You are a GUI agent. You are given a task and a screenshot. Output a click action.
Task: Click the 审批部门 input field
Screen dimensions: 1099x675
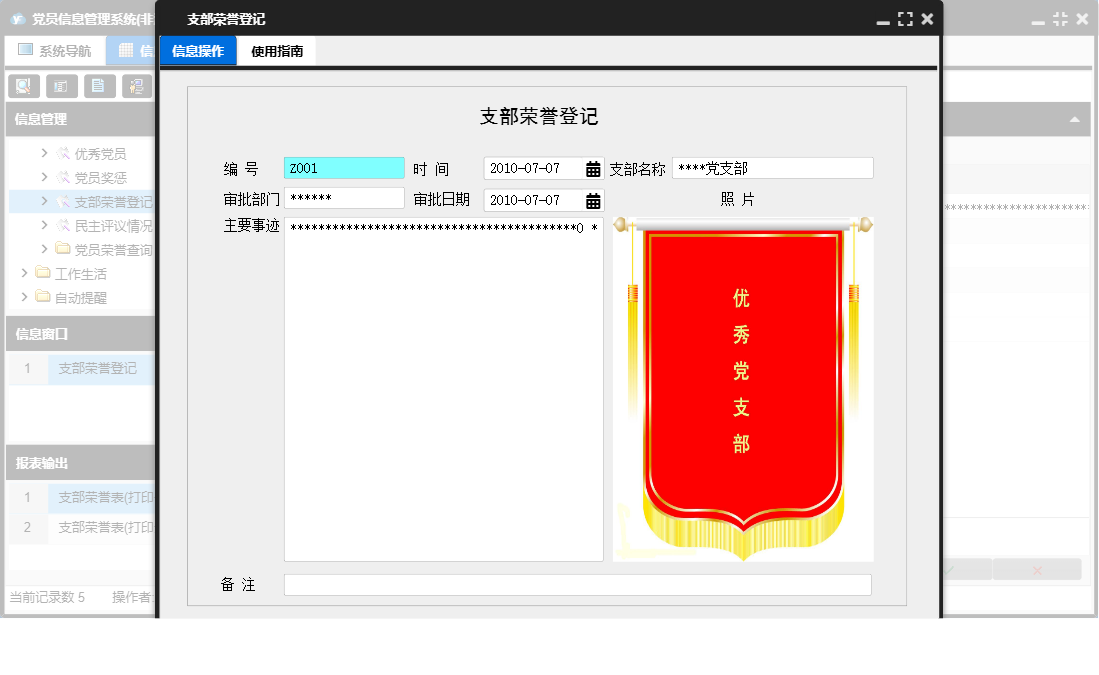344,198
